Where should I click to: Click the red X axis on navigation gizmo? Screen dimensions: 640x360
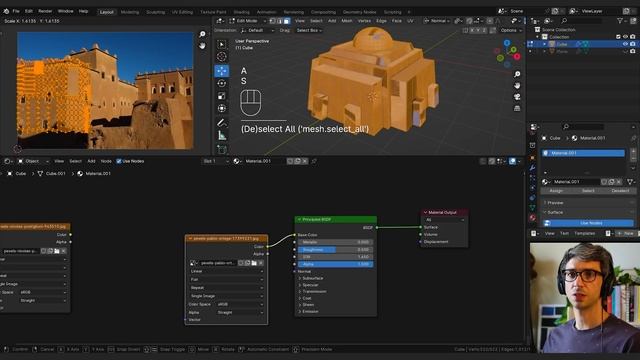tap(517, 57)
